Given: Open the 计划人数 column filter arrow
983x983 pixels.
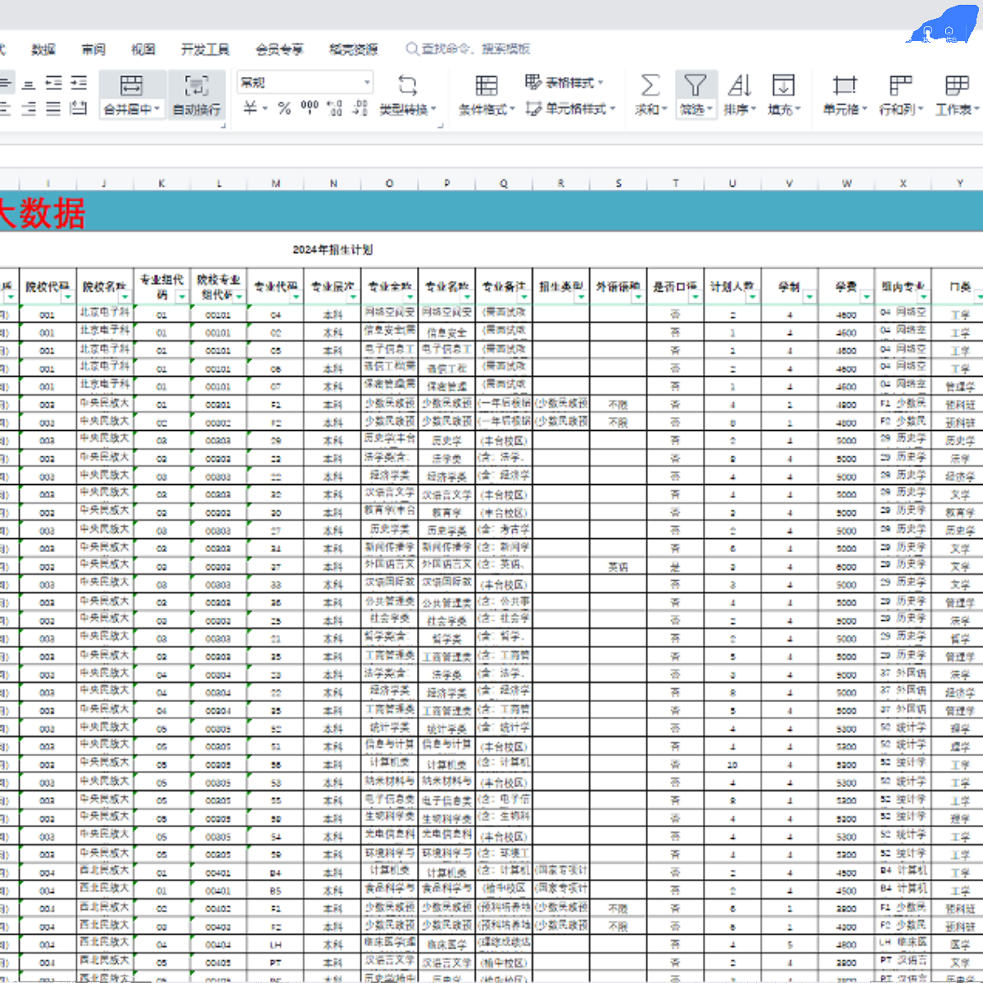Looking at the screenshot, I should click(x=752, y=297).
